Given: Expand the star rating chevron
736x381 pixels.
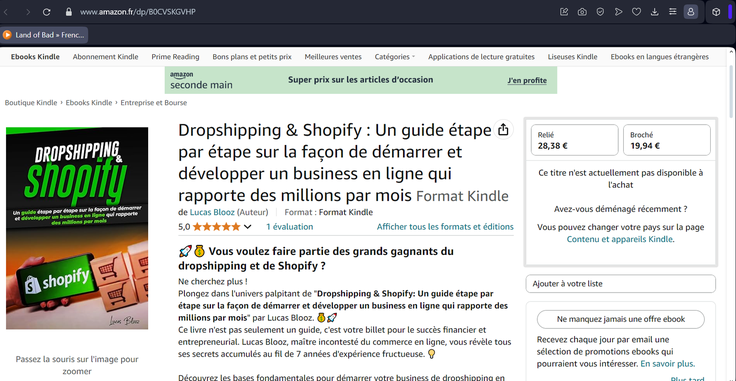Looking at the screenshot, I should pyautogui.click(x=247, y=227).
